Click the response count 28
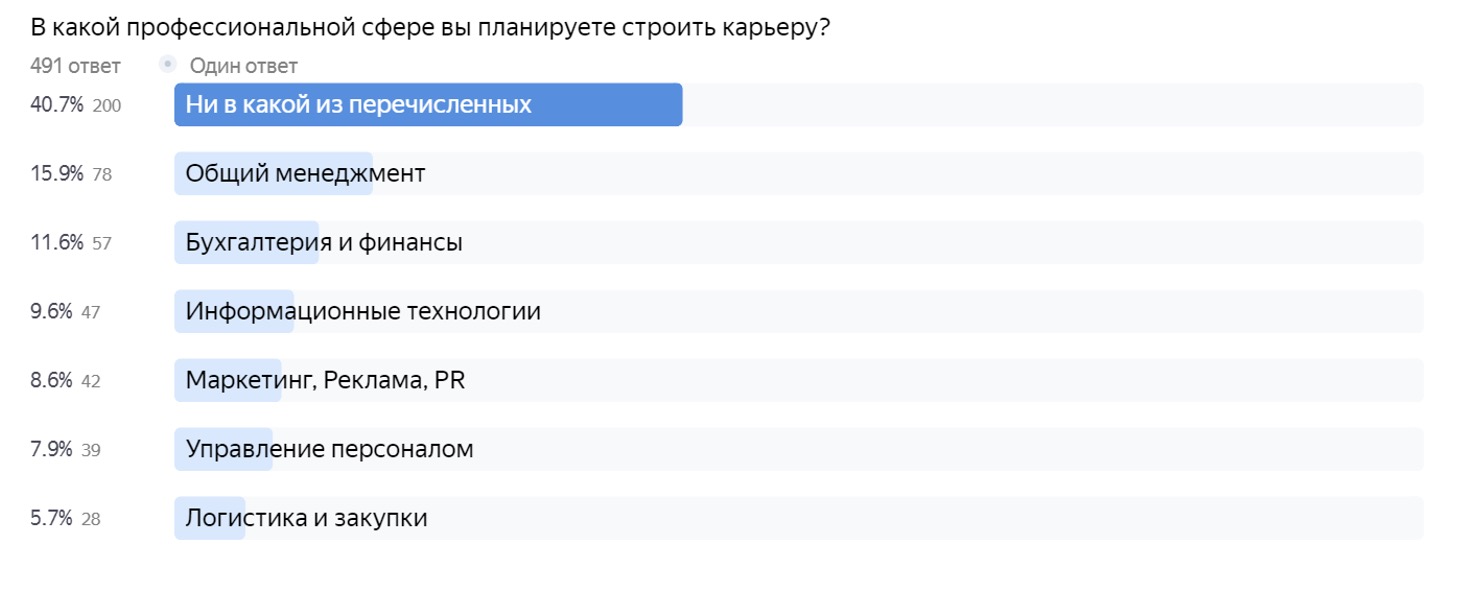The image size is (1470, 599). click(x=91, y=520)
